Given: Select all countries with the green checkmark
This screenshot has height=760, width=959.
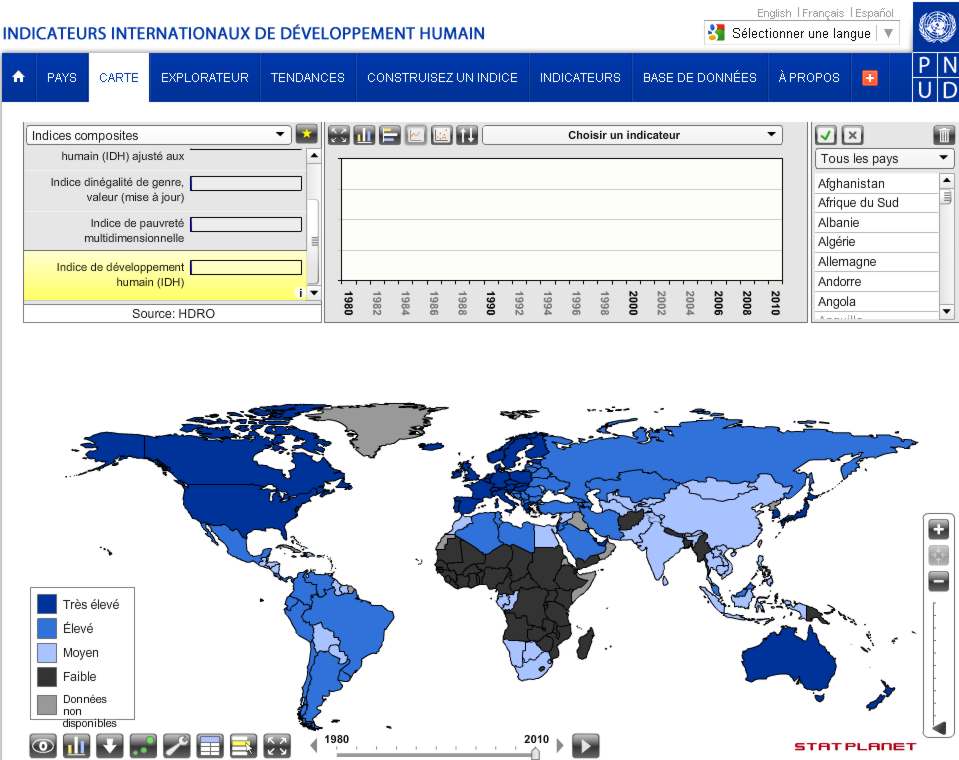Looking at the screenshot, I should pyautogui.click(x=826, y=135).
